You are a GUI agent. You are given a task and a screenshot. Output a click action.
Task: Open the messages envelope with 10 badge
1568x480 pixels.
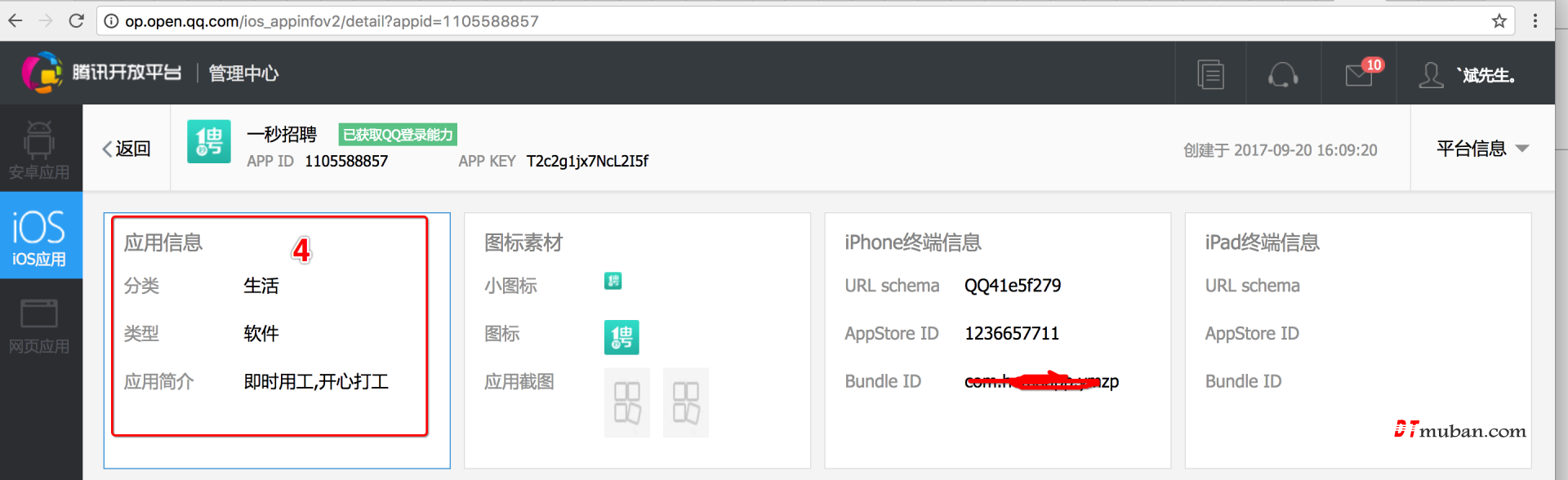(1360, 74)
